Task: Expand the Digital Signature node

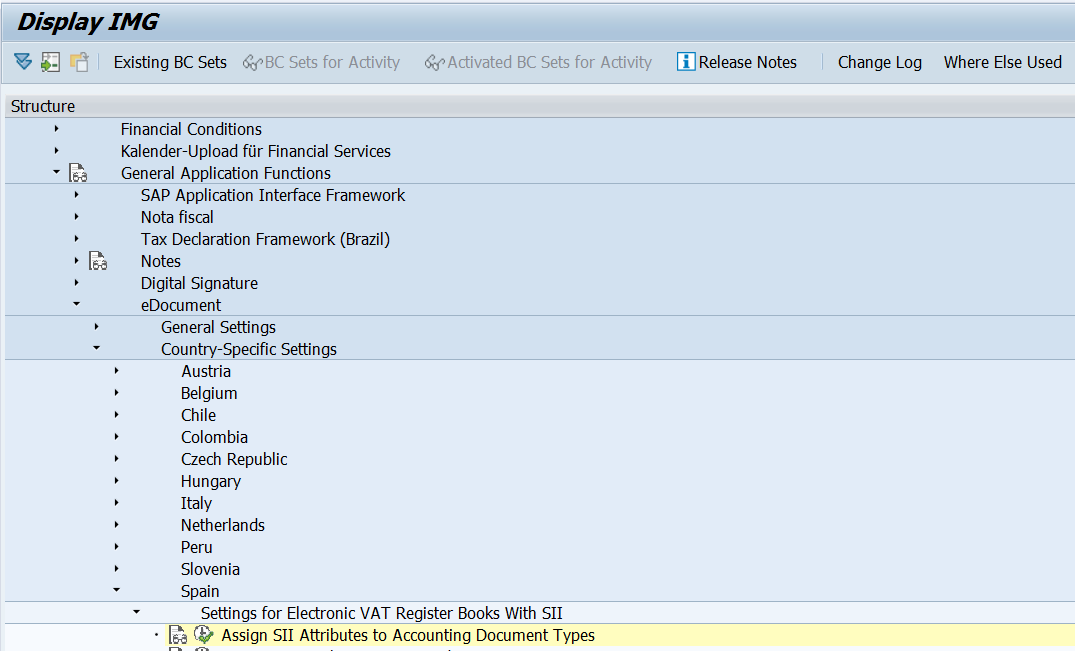Action: pyautogui.click(x=76, y=282)
